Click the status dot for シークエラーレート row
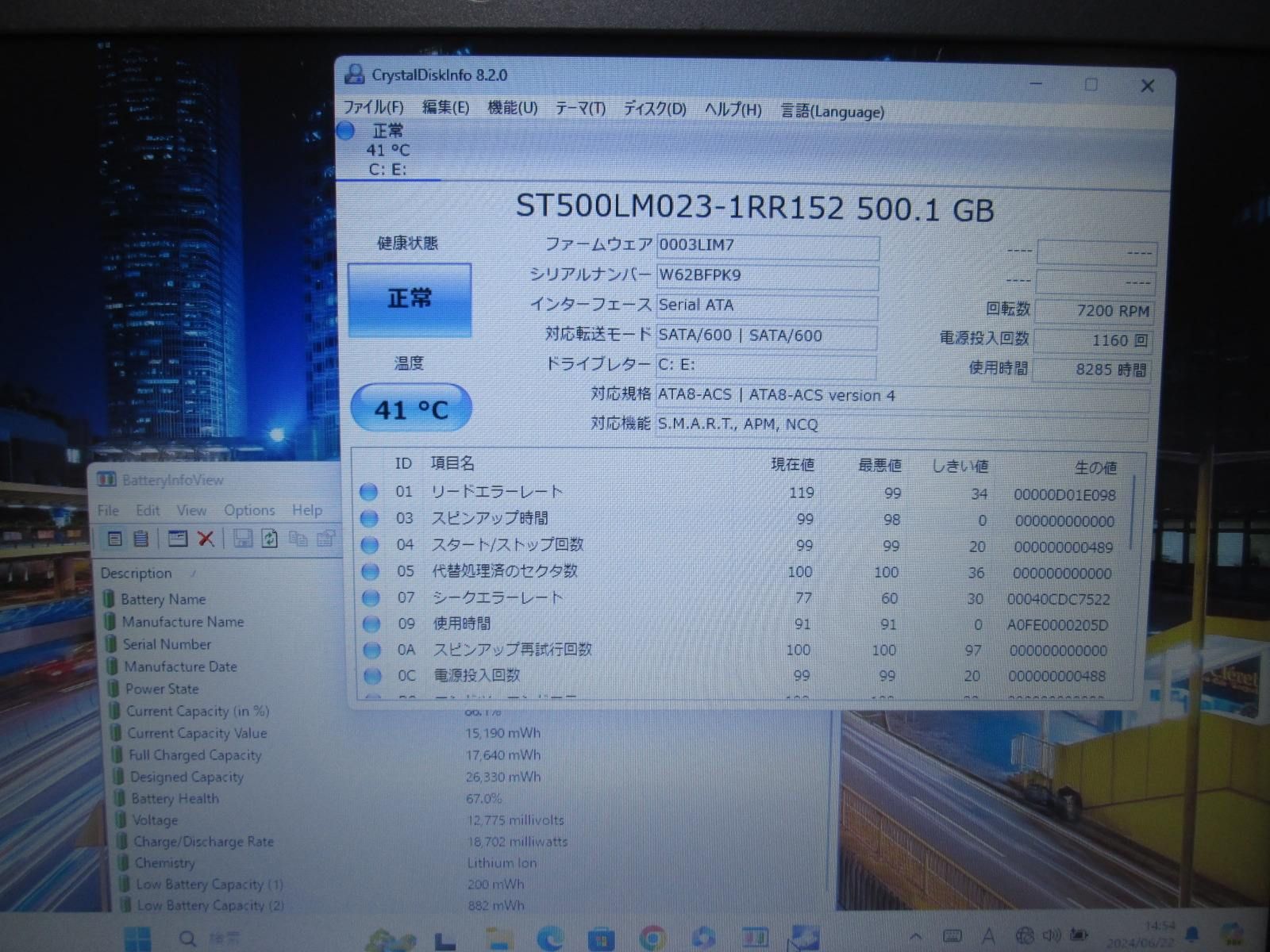1270x952 pixels. coord(371,597)
